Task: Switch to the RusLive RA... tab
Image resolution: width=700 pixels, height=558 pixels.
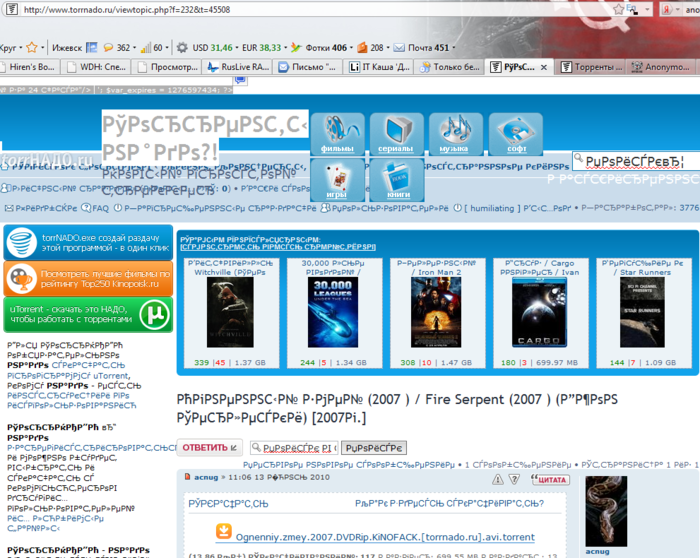Action: click(x=239, y=67)
